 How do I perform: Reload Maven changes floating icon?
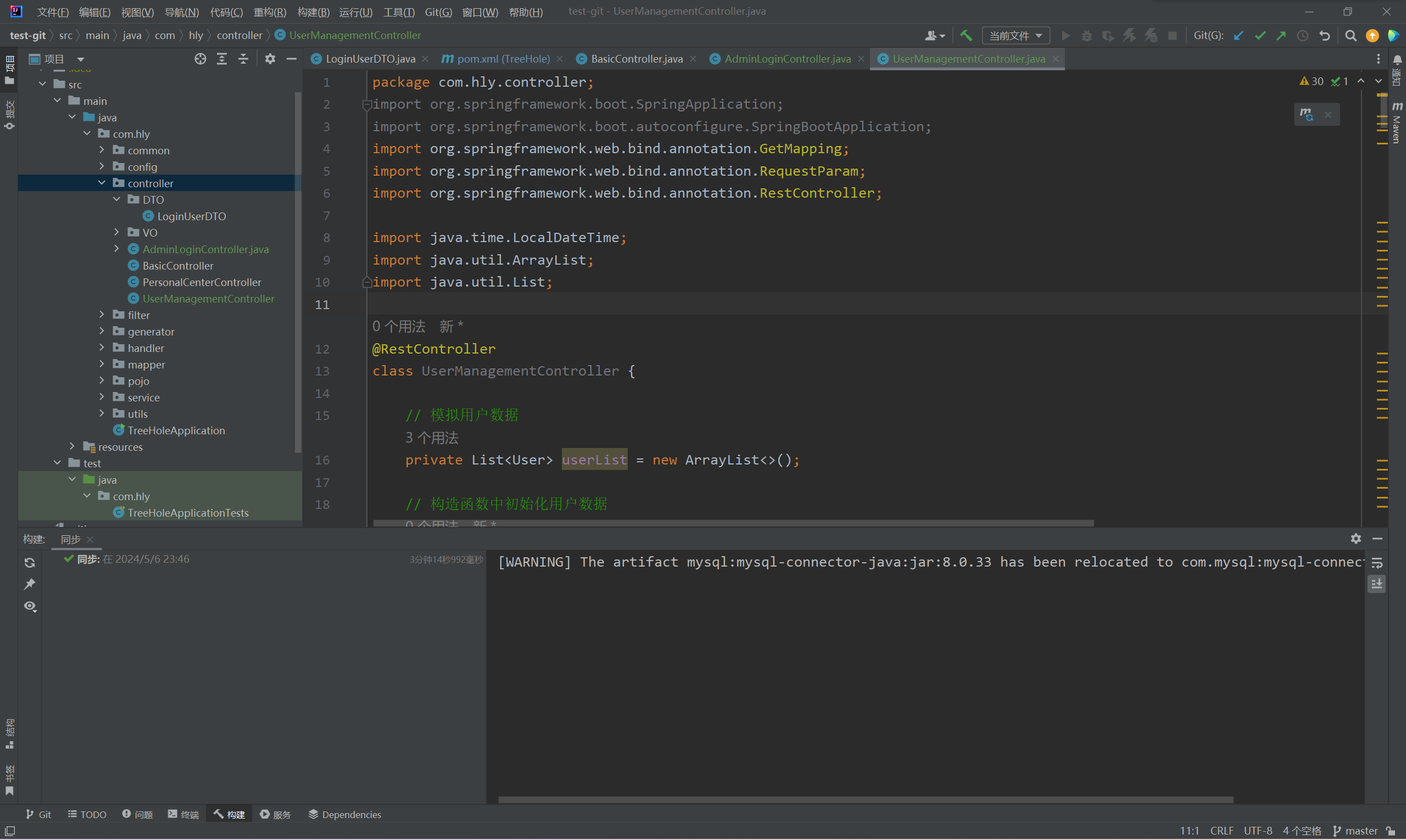point(1307,114)
